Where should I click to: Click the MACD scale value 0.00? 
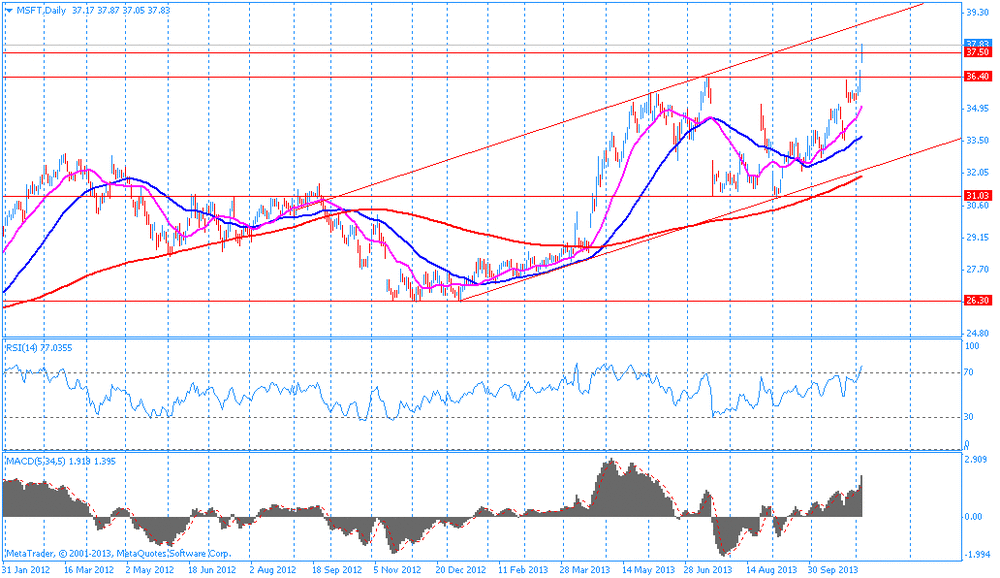tap(974, 517)
